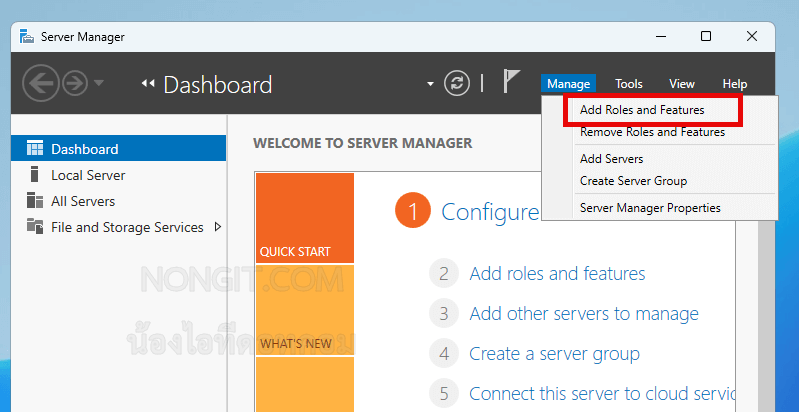Click the WELCOME TO SERVER MANAGER heading

(x=362, y=143)
